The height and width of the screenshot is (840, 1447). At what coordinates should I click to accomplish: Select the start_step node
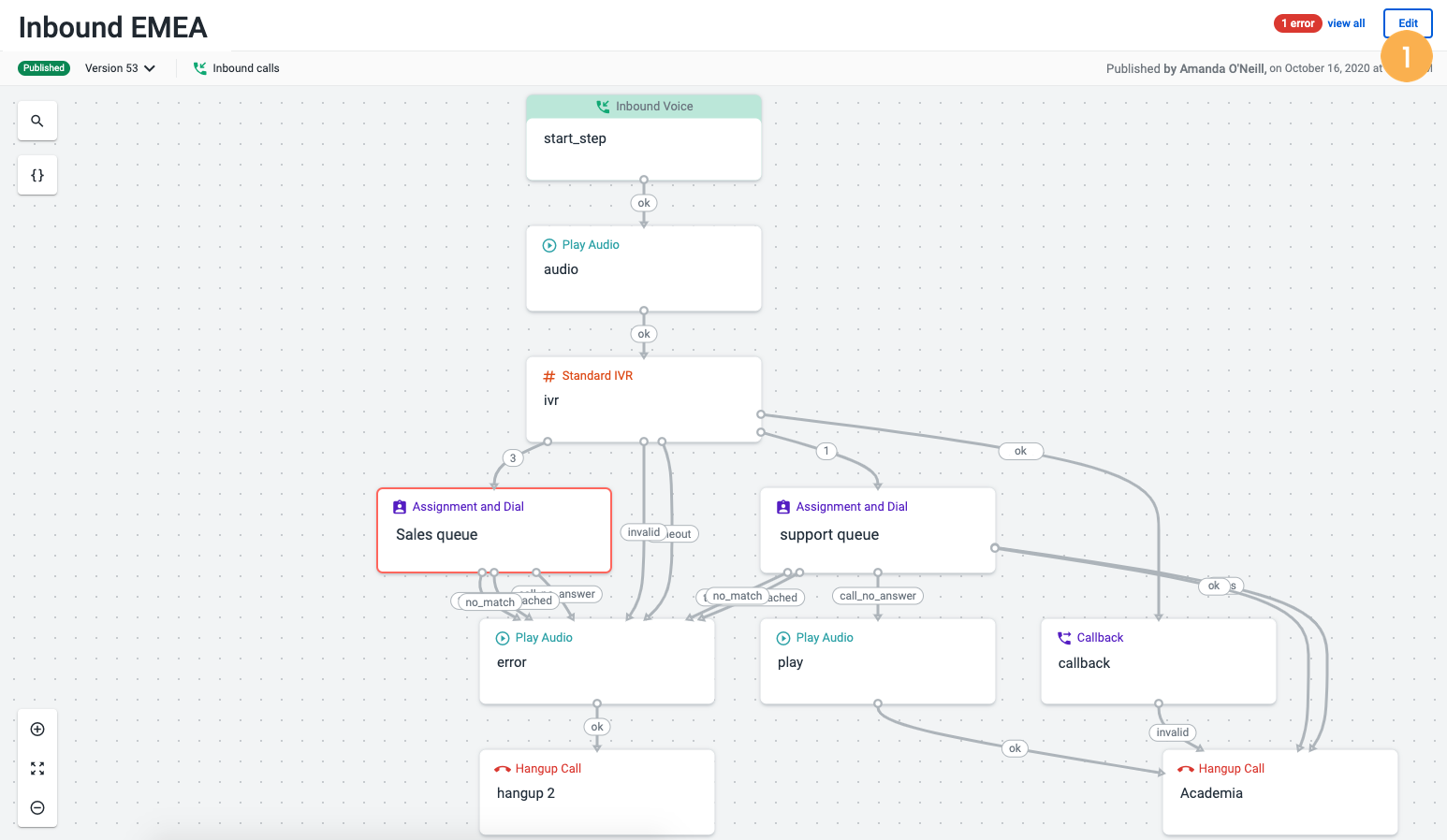tap(644, 138)
